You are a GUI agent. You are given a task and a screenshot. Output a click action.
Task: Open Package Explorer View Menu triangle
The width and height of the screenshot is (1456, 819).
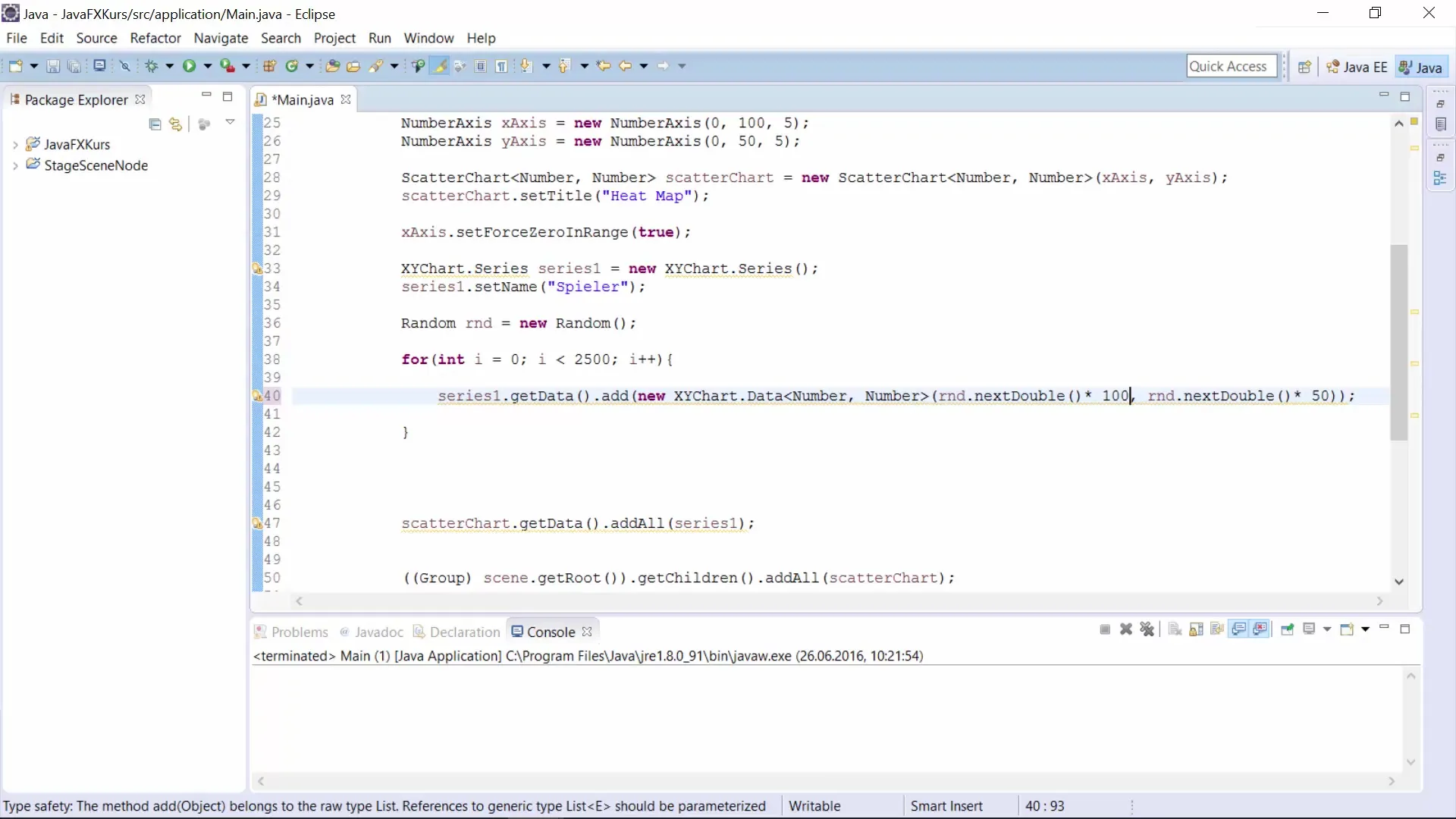pyautogui.click(x=230, y=122)
